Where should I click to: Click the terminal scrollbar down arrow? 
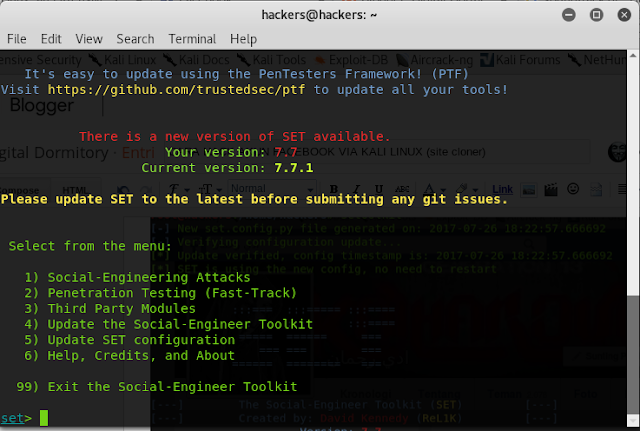633,420
